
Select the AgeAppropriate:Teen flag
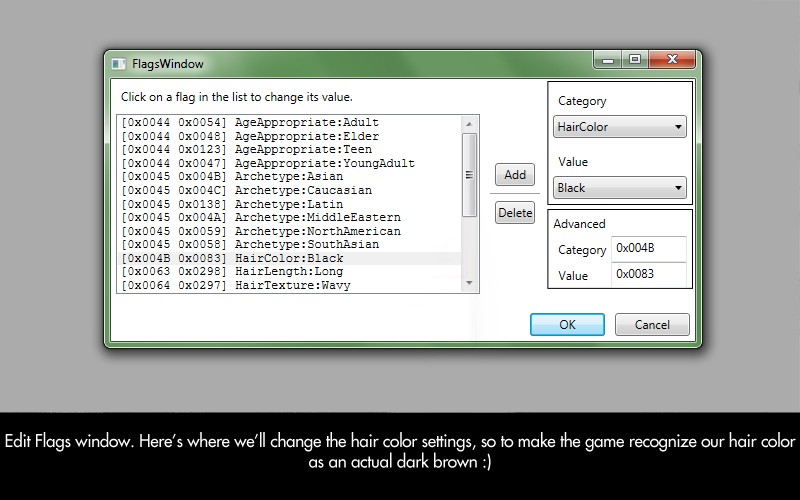(x=289, y=149)
